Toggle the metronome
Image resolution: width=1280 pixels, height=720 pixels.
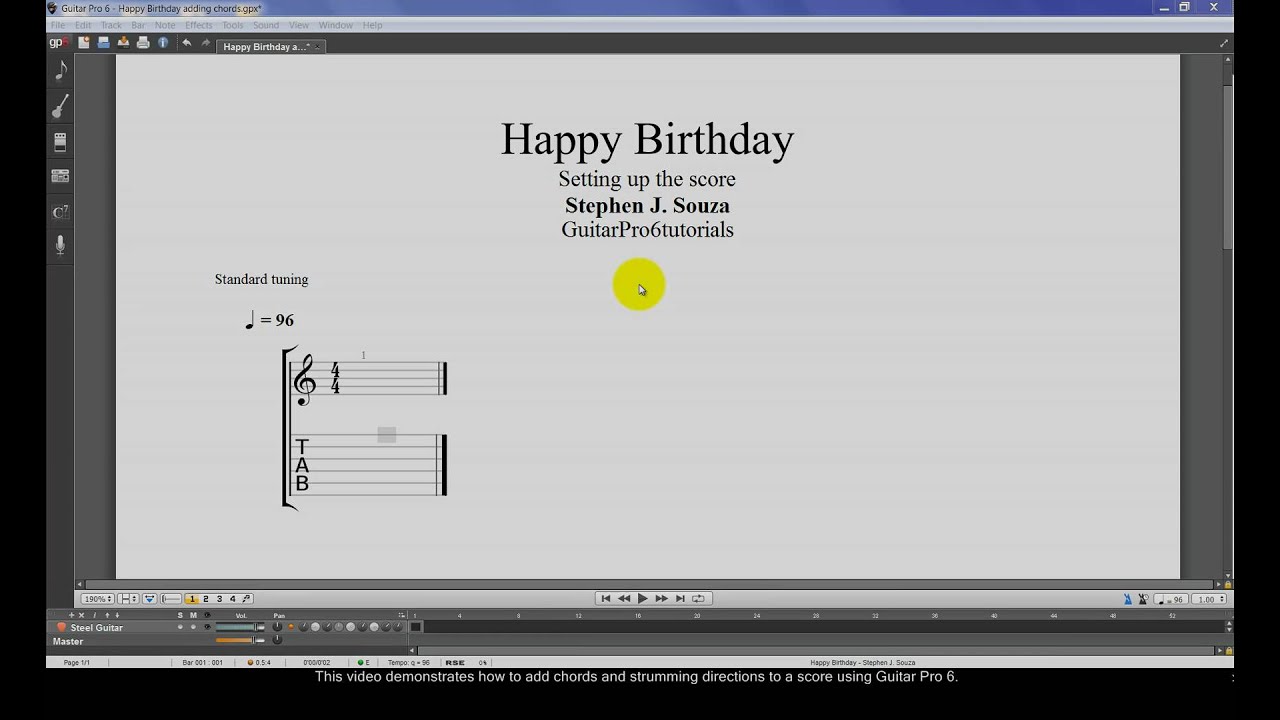[x=1128, y=599]
